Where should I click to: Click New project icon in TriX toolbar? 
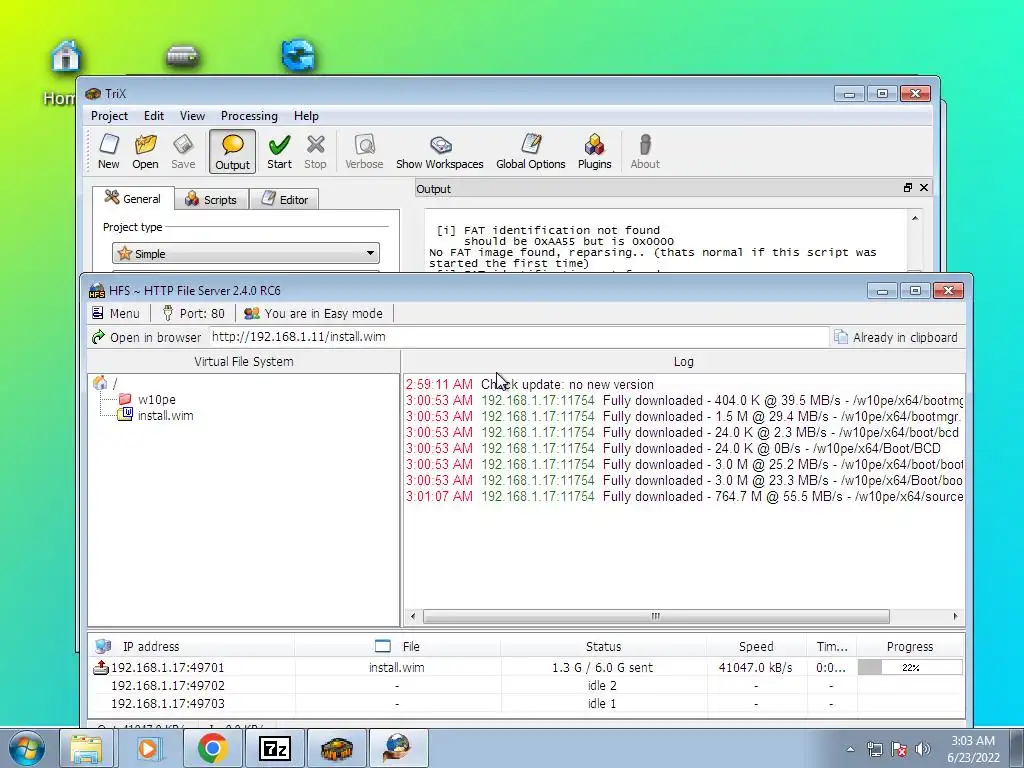[108, 152]
